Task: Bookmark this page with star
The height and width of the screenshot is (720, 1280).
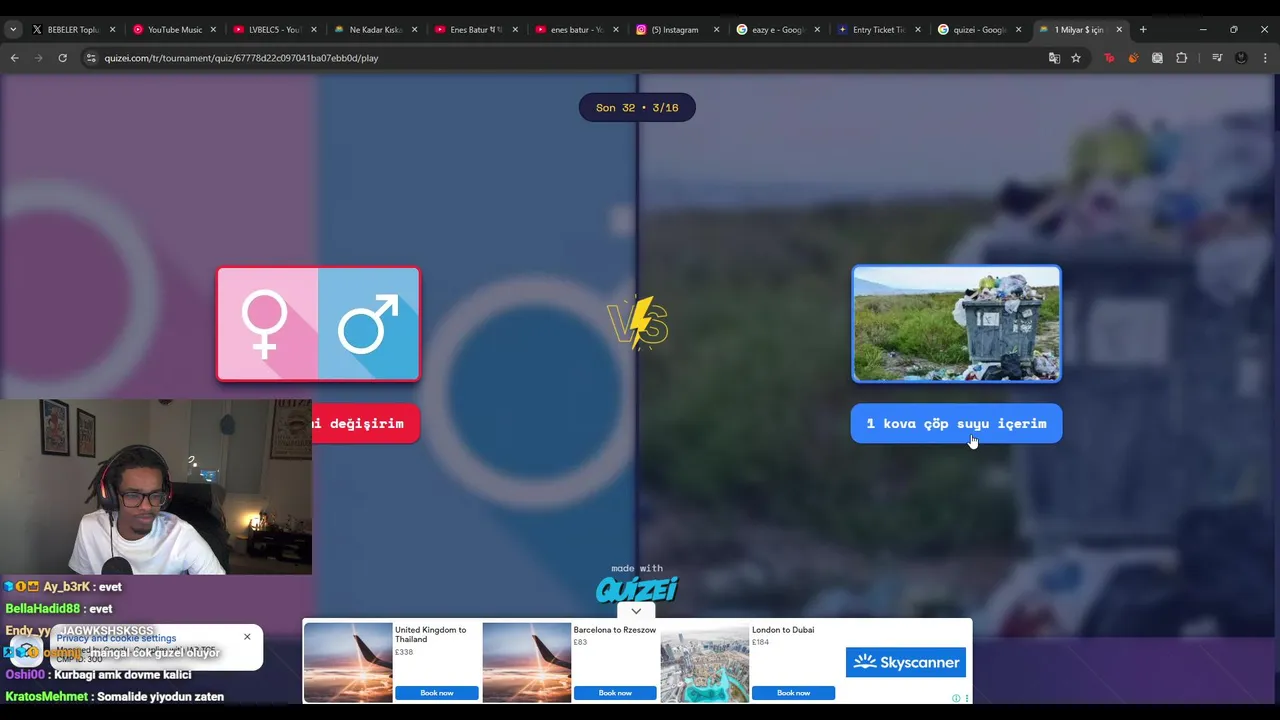Action: (x=1076, y=58)
